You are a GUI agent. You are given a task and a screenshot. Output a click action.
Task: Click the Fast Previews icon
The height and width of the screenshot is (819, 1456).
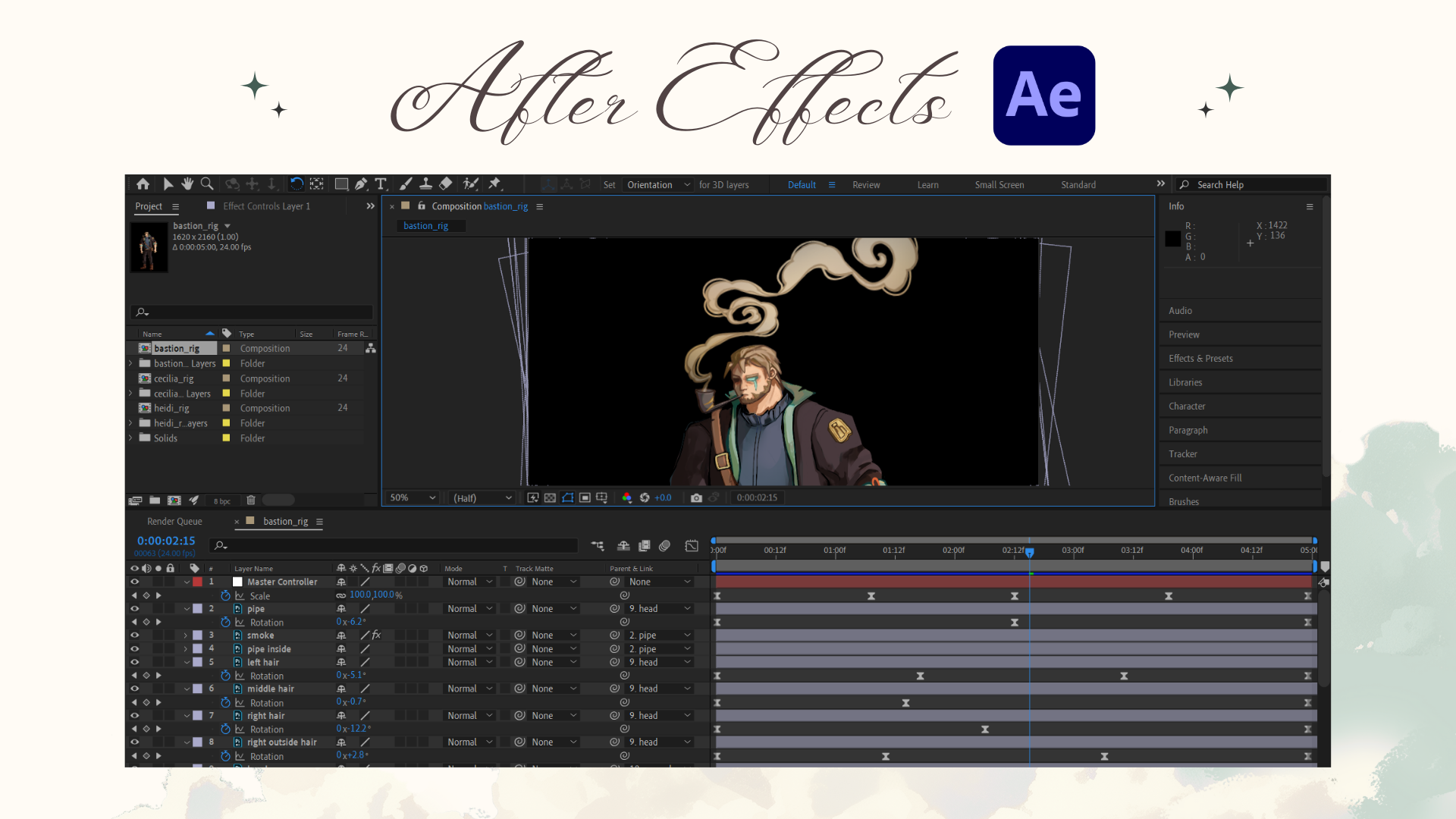(x=533, y=498)
